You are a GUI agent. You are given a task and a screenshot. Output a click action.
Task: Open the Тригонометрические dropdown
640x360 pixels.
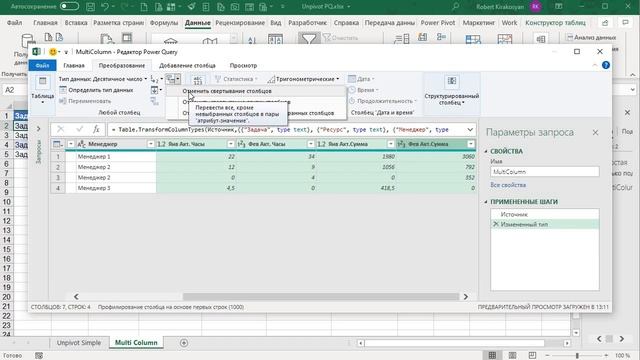pyautogui.click(x=304, y=79)
